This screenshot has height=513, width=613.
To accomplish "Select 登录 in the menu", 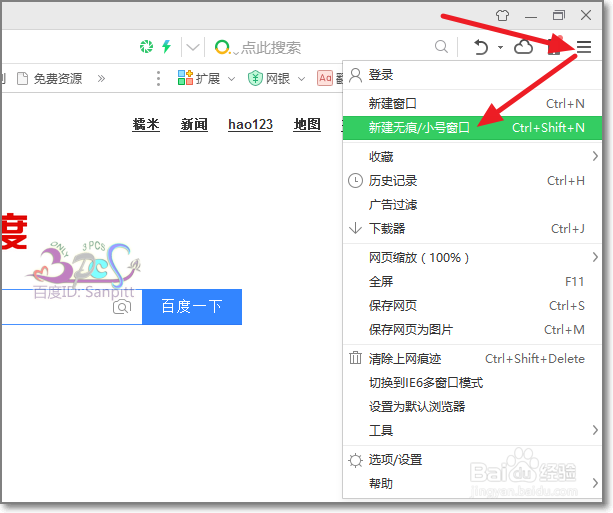I will (x=472, y=75).
